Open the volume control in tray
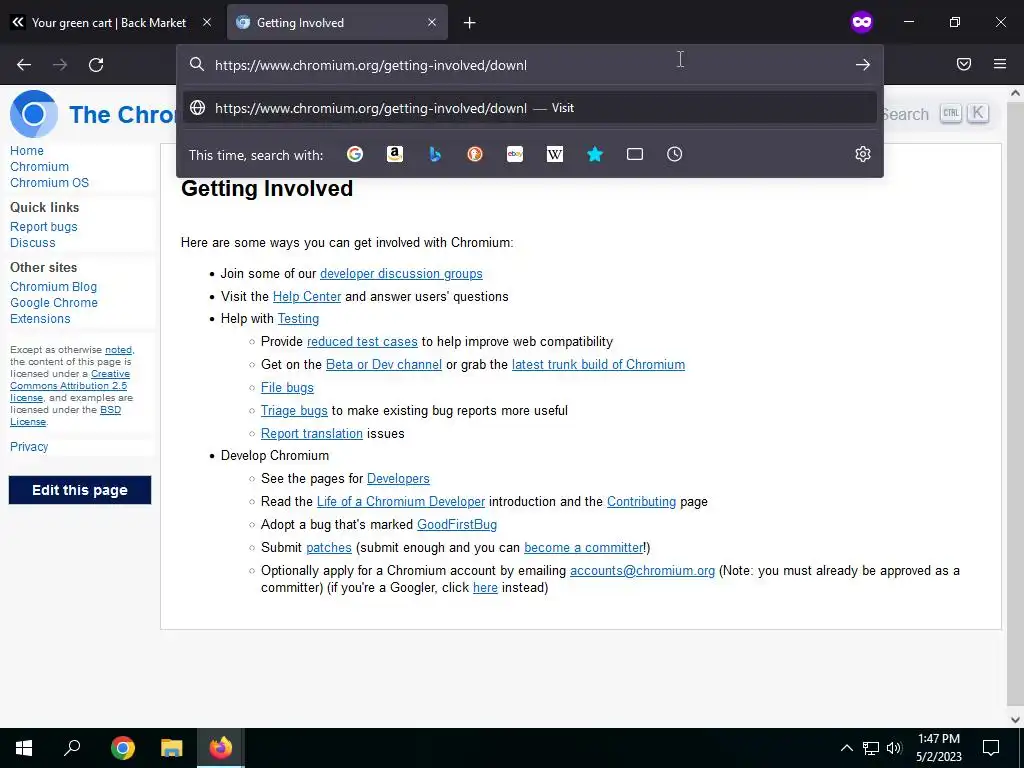Image resolution: width=1024 pixels, height=768 pixels. [895, 748]
